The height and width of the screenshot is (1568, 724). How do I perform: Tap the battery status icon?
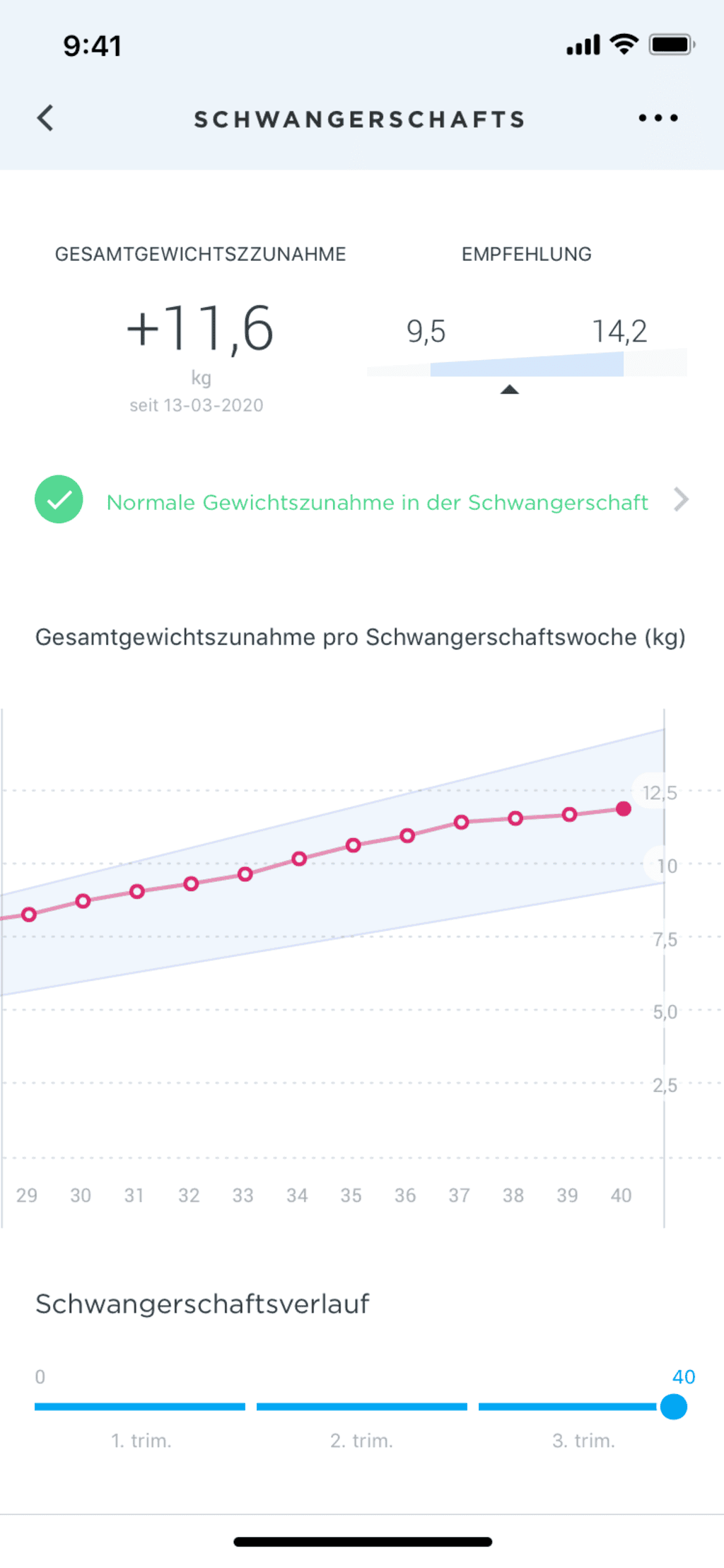tap(671, 45)
